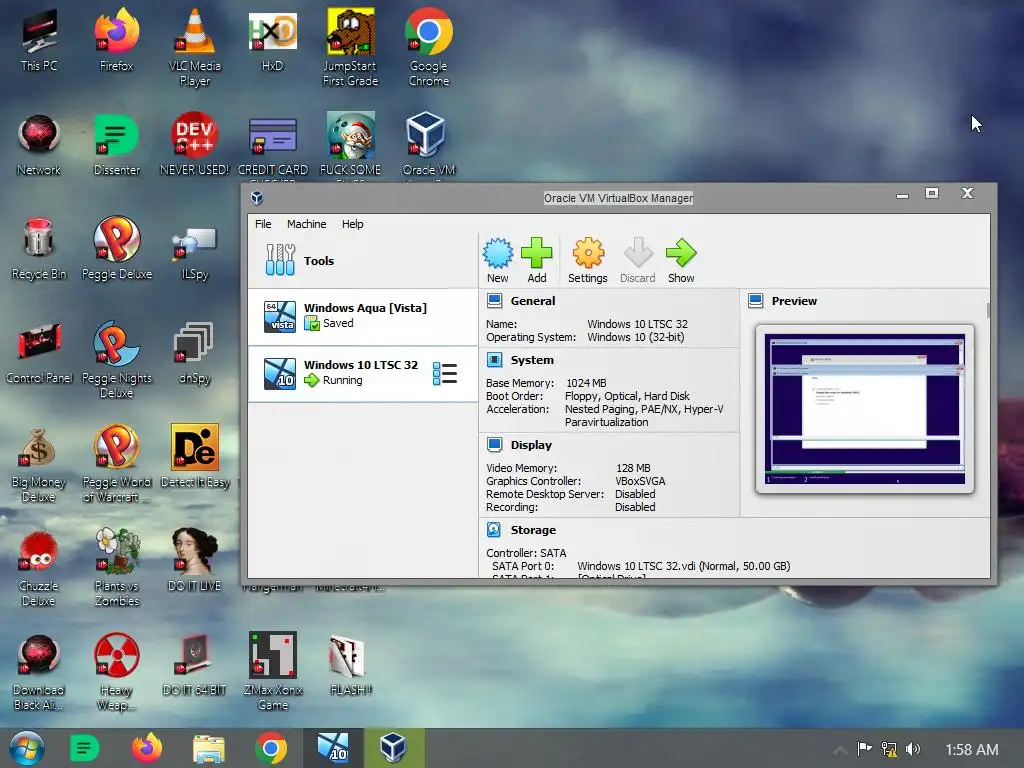This screenshot has height=768, width=1024.
Task: Select the Download Black Ali... desktop icon
Action: (39, 672)
